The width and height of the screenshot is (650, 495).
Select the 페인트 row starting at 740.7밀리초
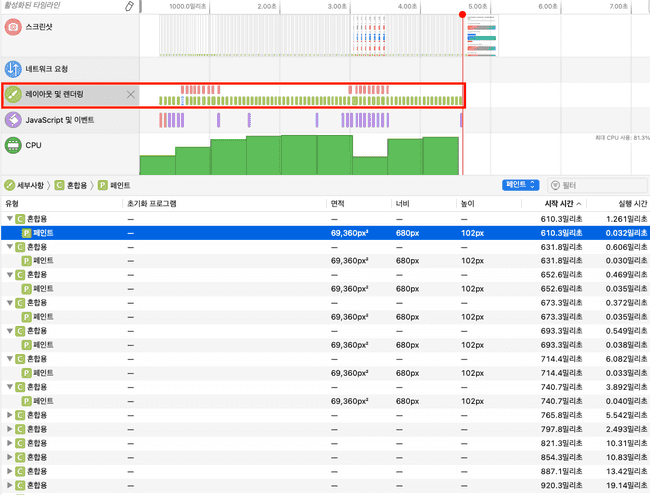click(43, 400)
